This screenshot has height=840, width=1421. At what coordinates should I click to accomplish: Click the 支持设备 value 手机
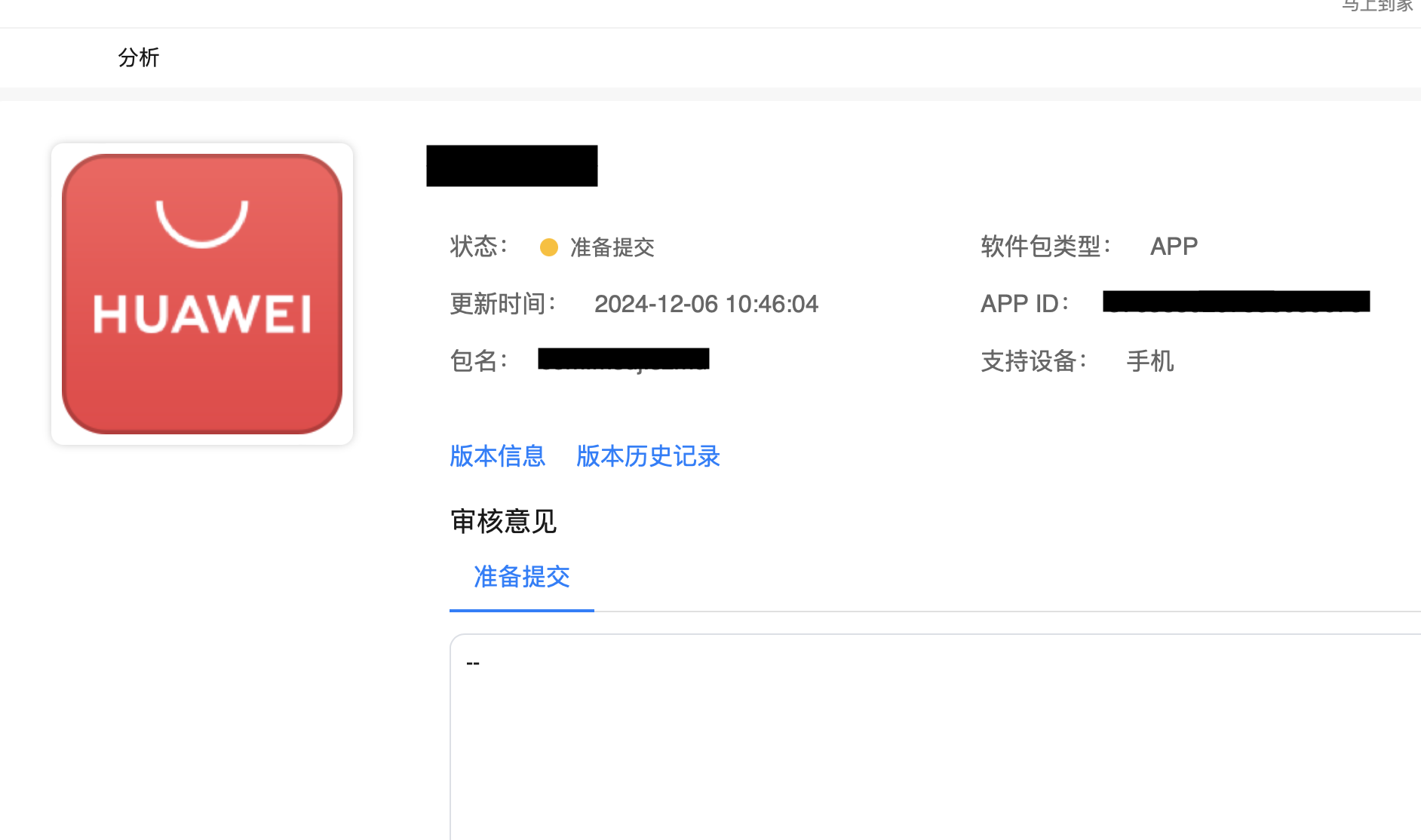point(1150,361)
